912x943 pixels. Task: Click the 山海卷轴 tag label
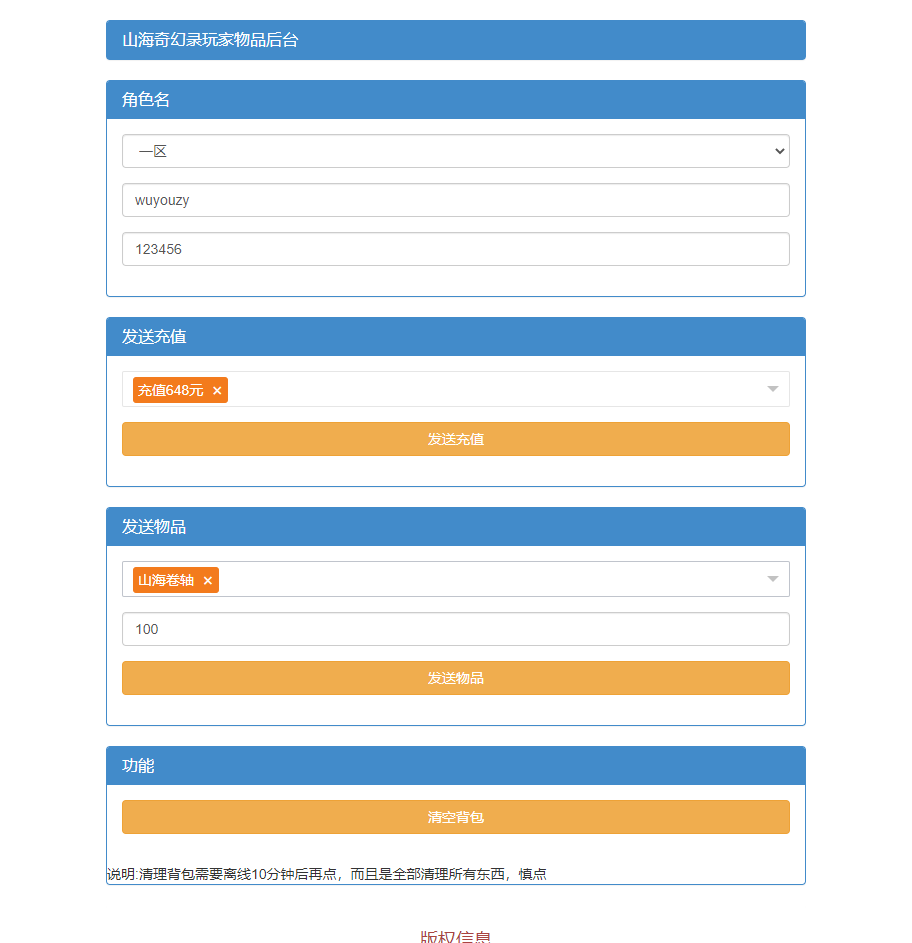166,580
